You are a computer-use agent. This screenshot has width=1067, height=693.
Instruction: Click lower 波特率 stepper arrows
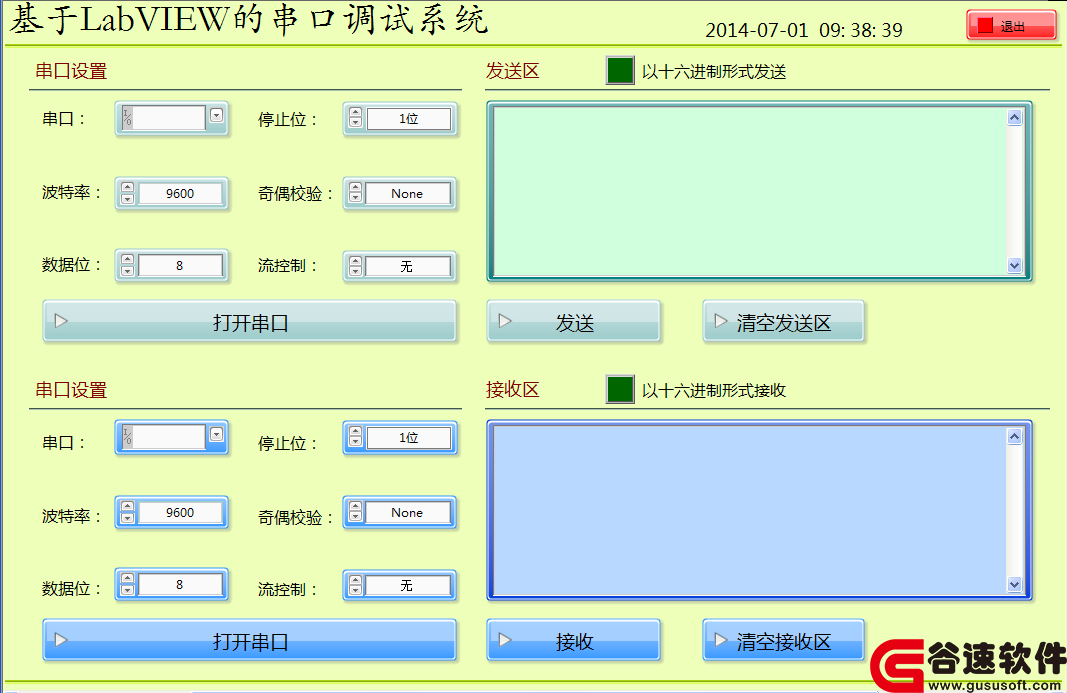[x=127, y=512]
